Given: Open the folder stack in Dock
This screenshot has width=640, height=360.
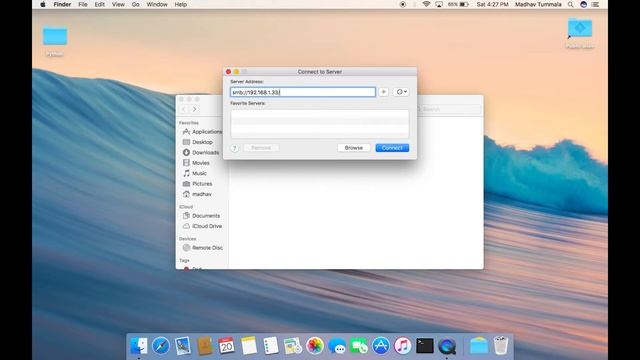Looking at the screenshot, I should click(478, 346).
